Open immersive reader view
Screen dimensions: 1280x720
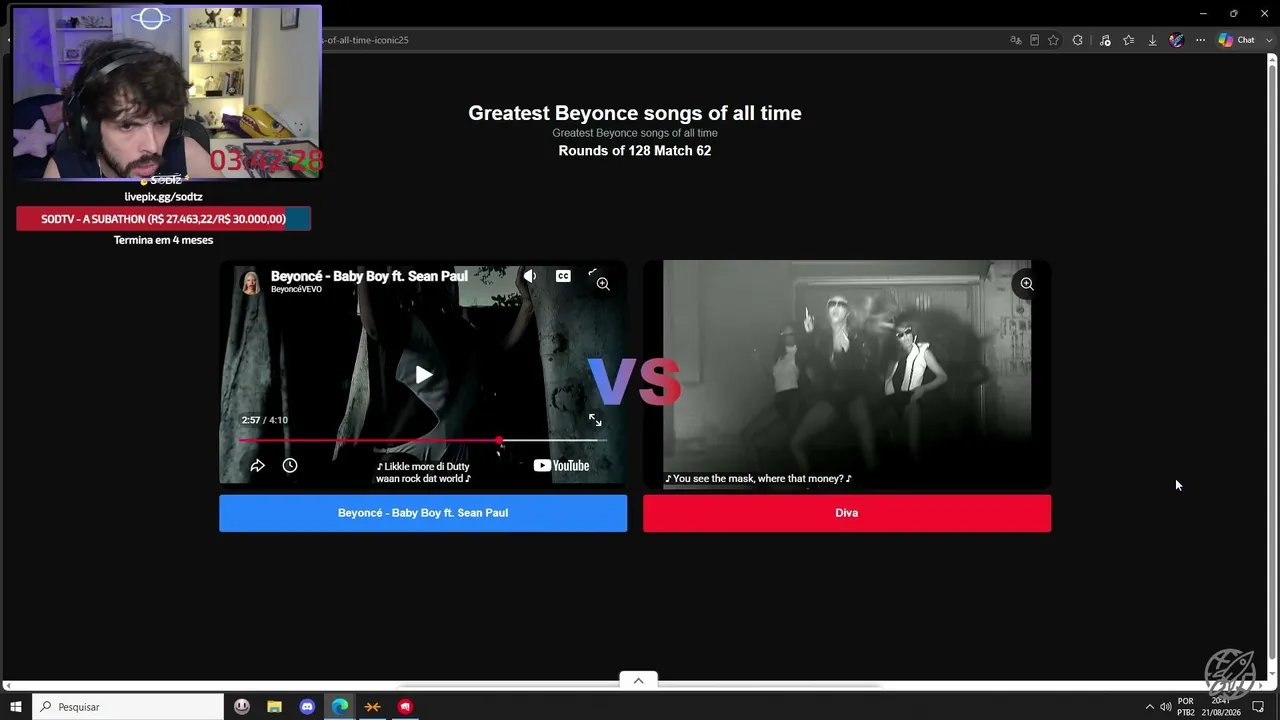[1034, 40]
